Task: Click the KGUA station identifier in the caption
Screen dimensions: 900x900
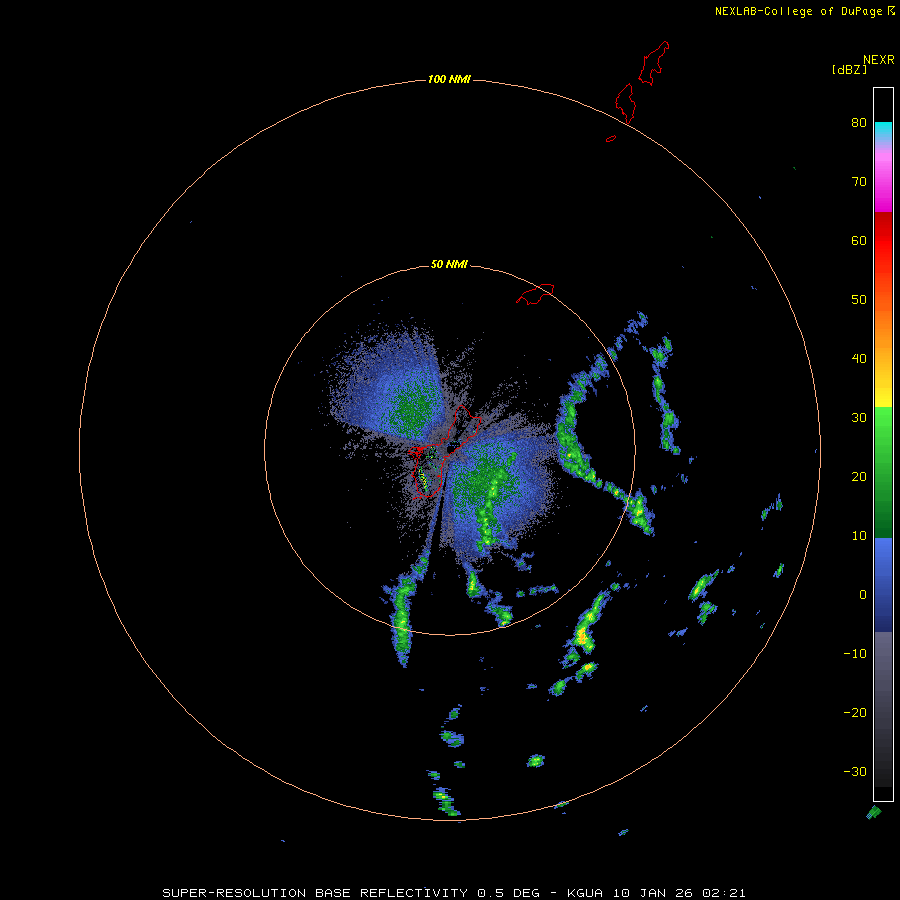Action: coord(587,893)
